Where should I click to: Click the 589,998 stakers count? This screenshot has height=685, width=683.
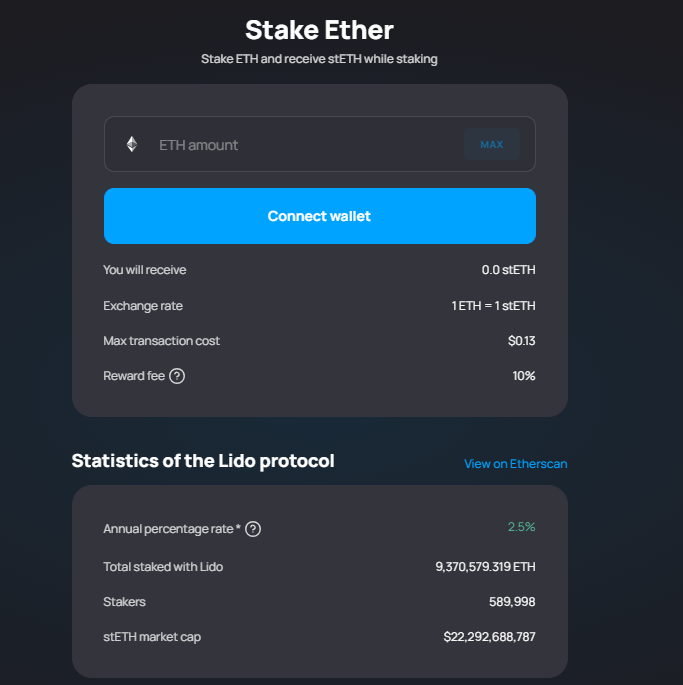(x=512, y=602)
